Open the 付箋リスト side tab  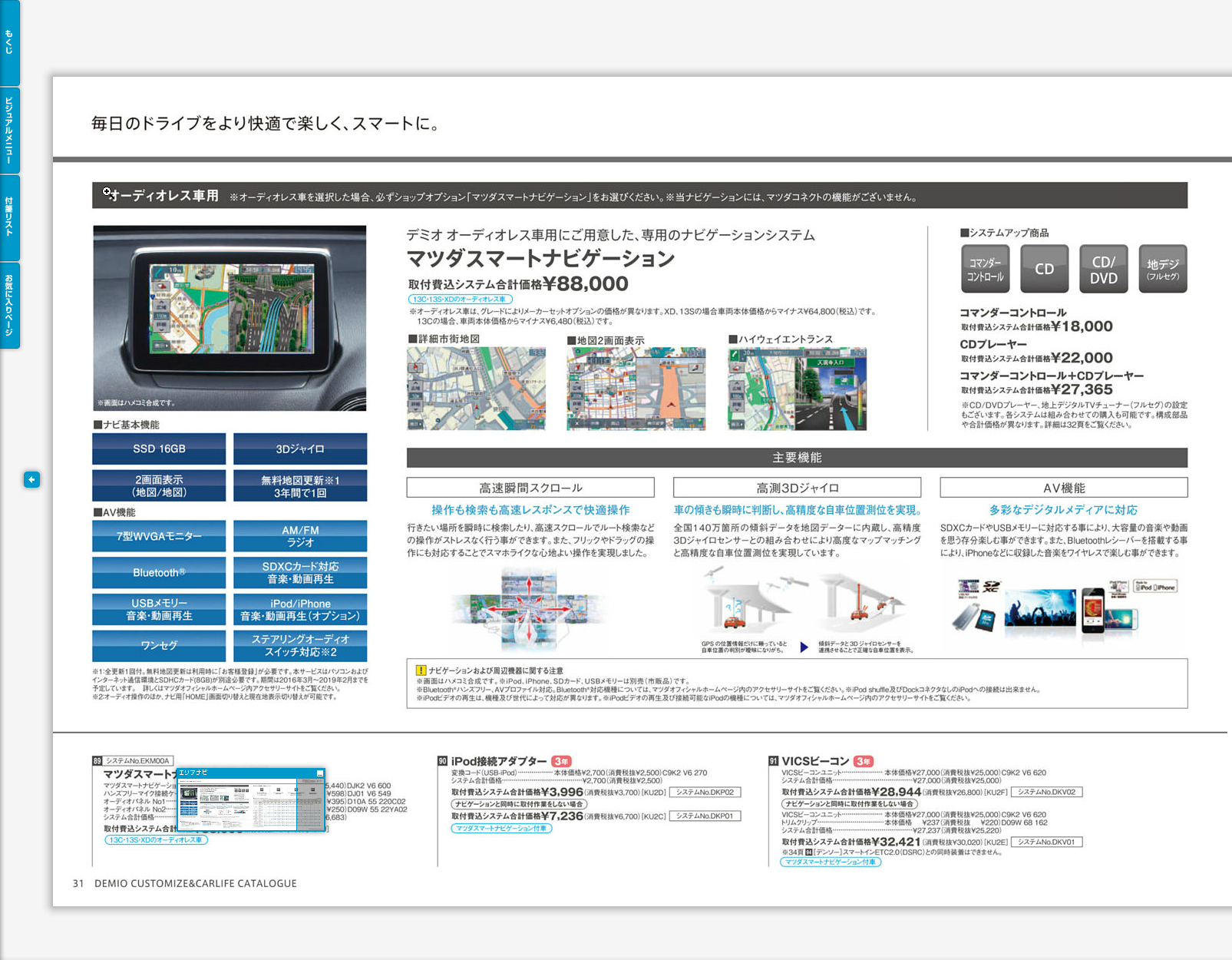pyautogui.click(x=9, y=217)
